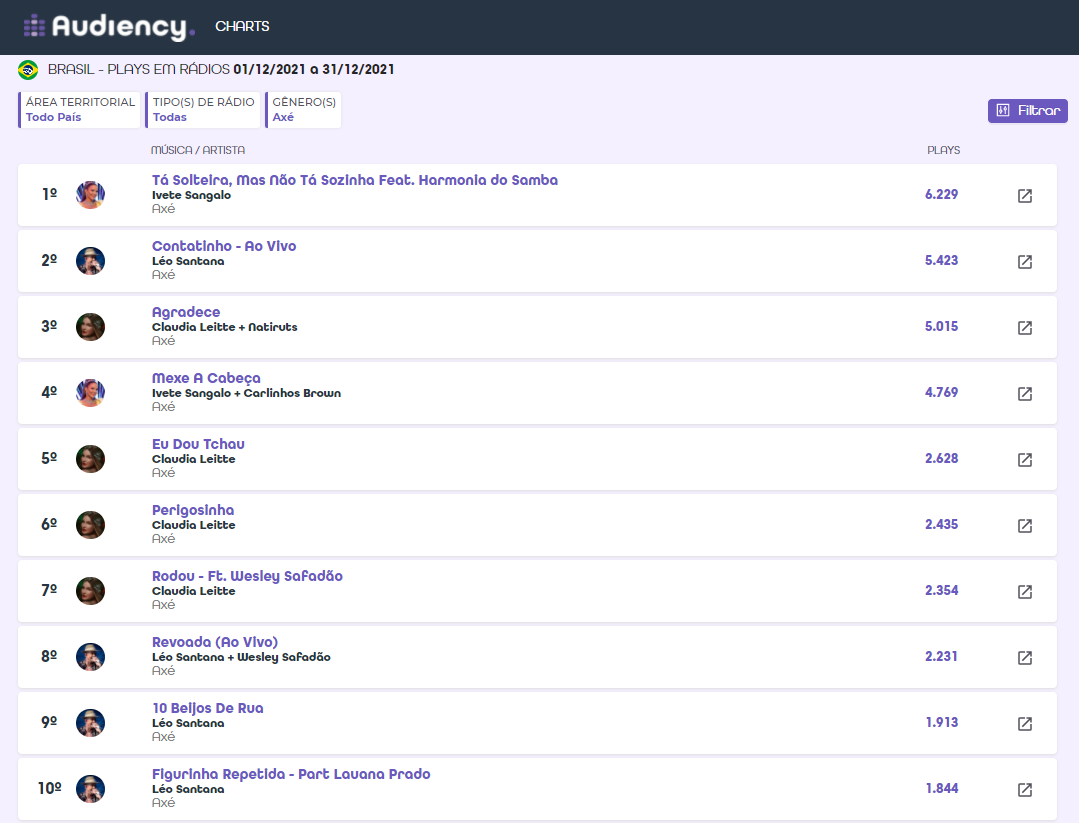Open song Tá Solteira, Mas Não Tá Sozinha
This screenshot has height=823, width=1079.
tap(354, 180)
